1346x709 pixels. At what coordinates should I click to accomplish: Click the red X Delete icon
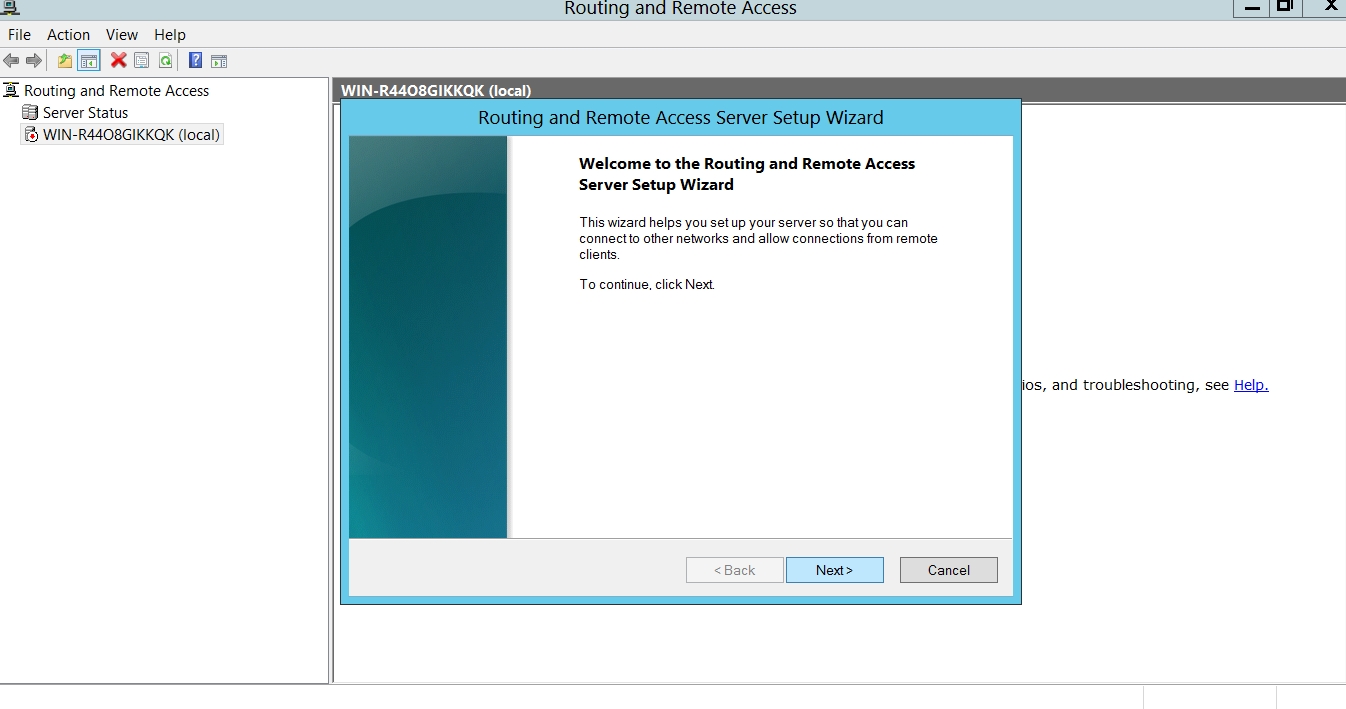tap(118, 61)
